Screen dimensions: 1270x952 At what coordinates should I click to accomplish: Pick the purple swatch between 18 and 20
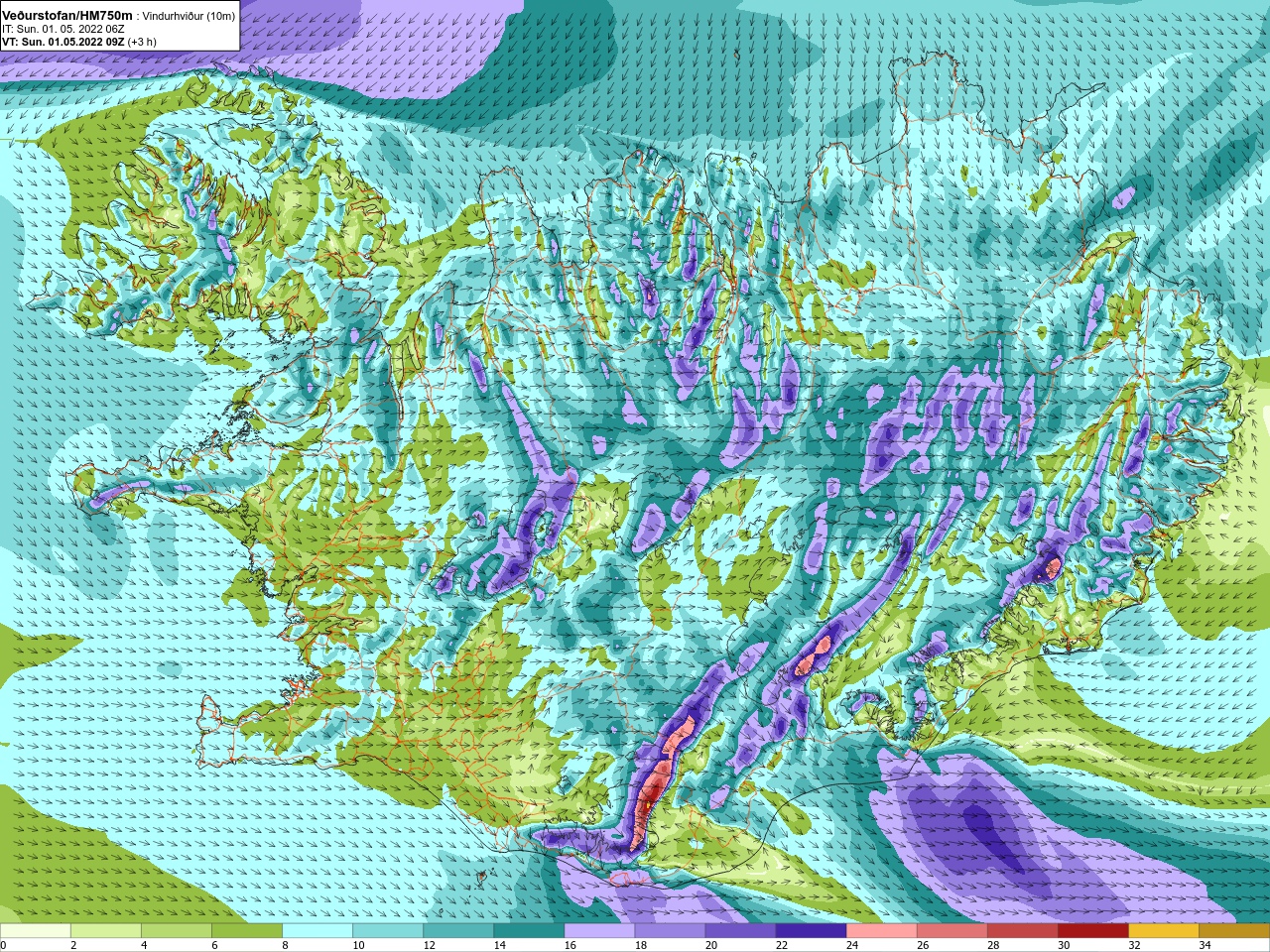click(x=670, y=931)
